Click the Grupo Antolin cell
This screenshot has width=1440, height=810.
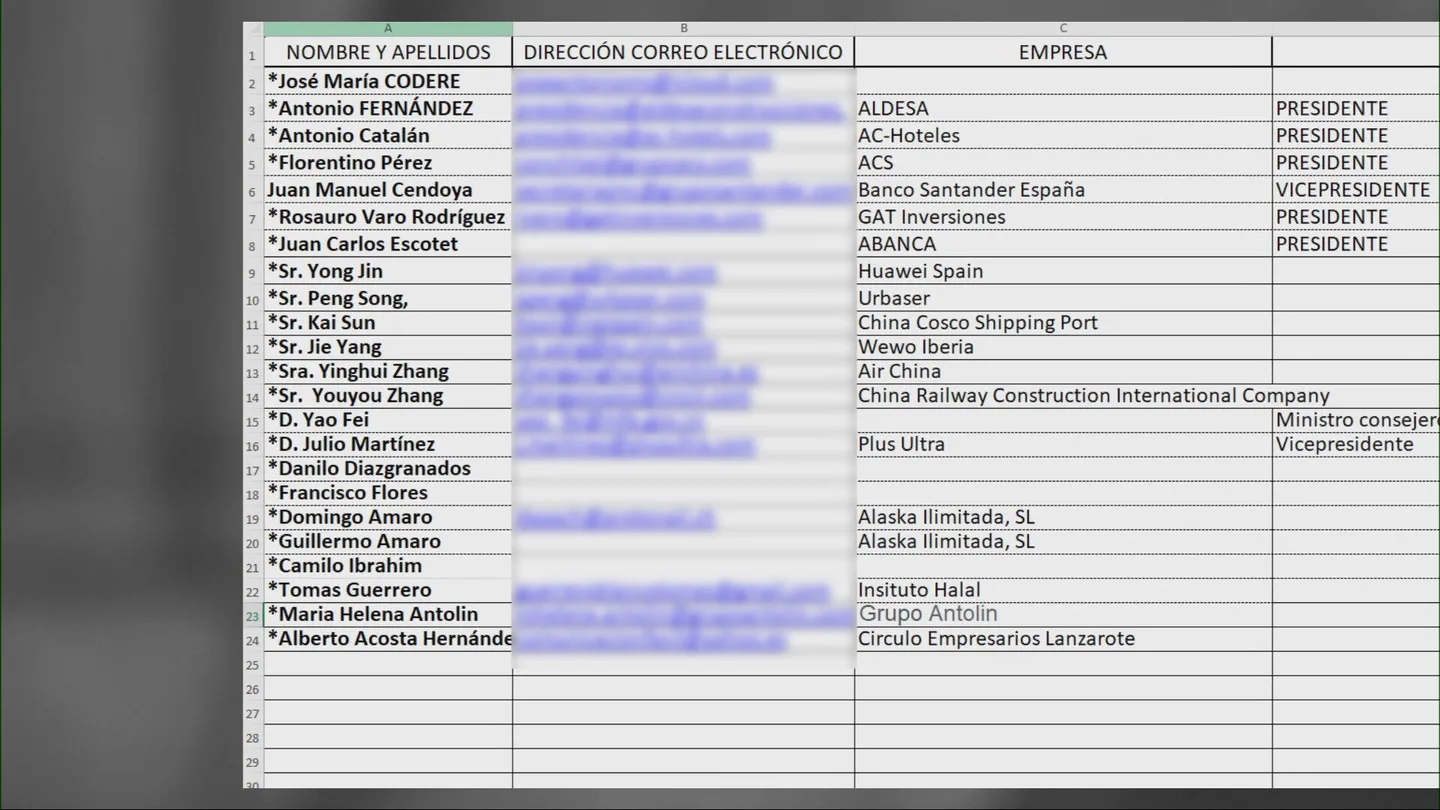pyautogui.click(x=1063, y=614)
